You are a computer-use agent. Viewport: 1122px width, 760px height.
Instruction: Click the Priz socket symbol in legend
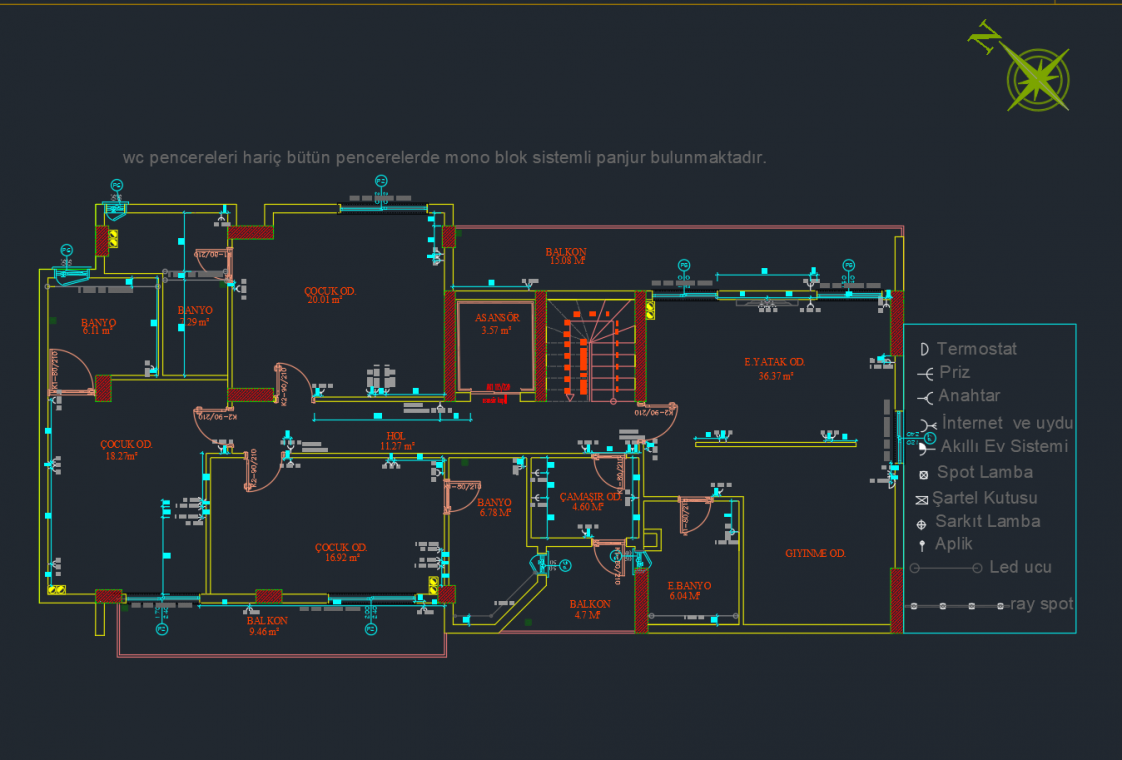tap(925, 373)
